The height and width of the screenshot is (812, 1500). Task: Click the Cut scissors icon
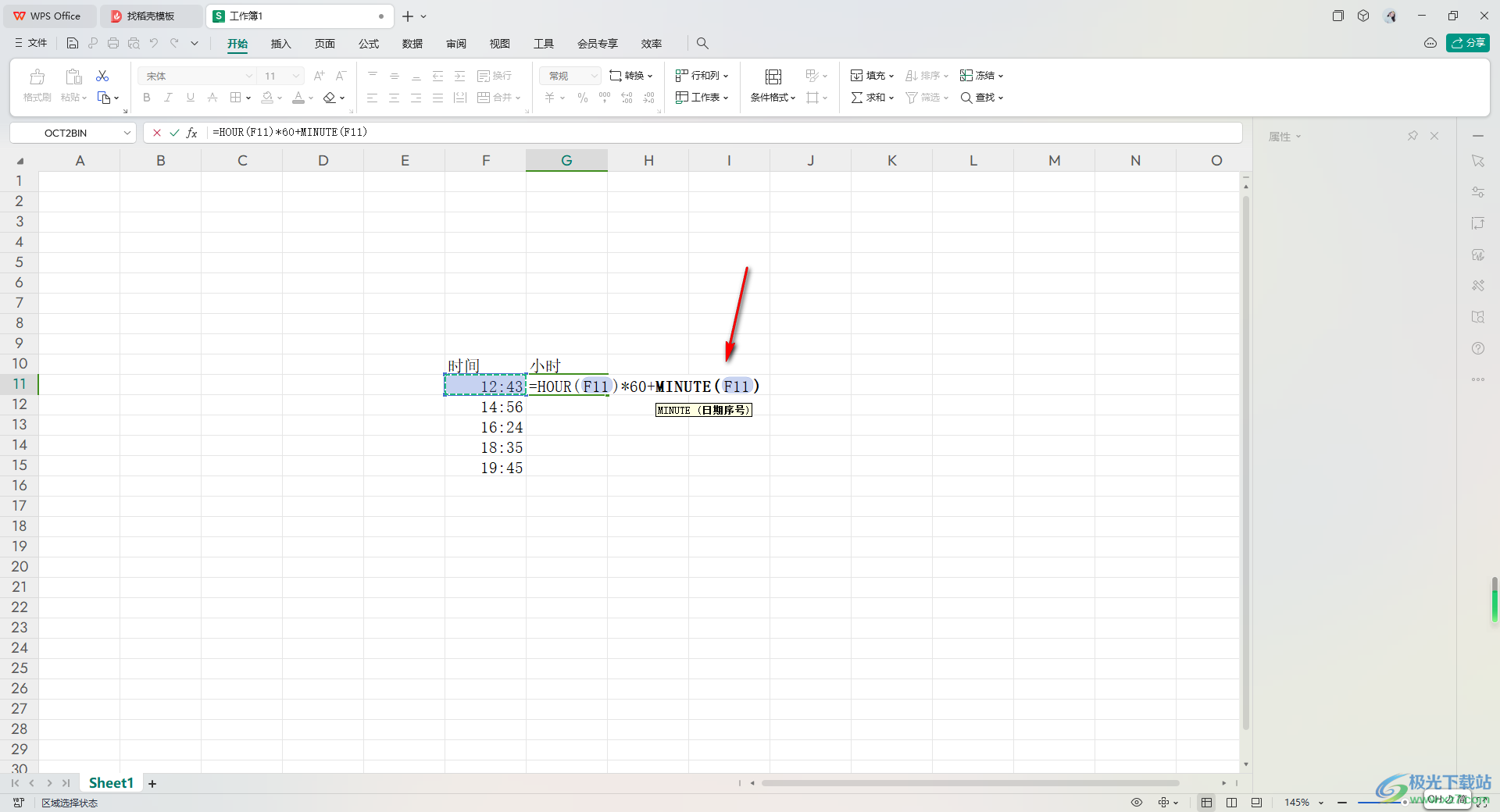102,76
